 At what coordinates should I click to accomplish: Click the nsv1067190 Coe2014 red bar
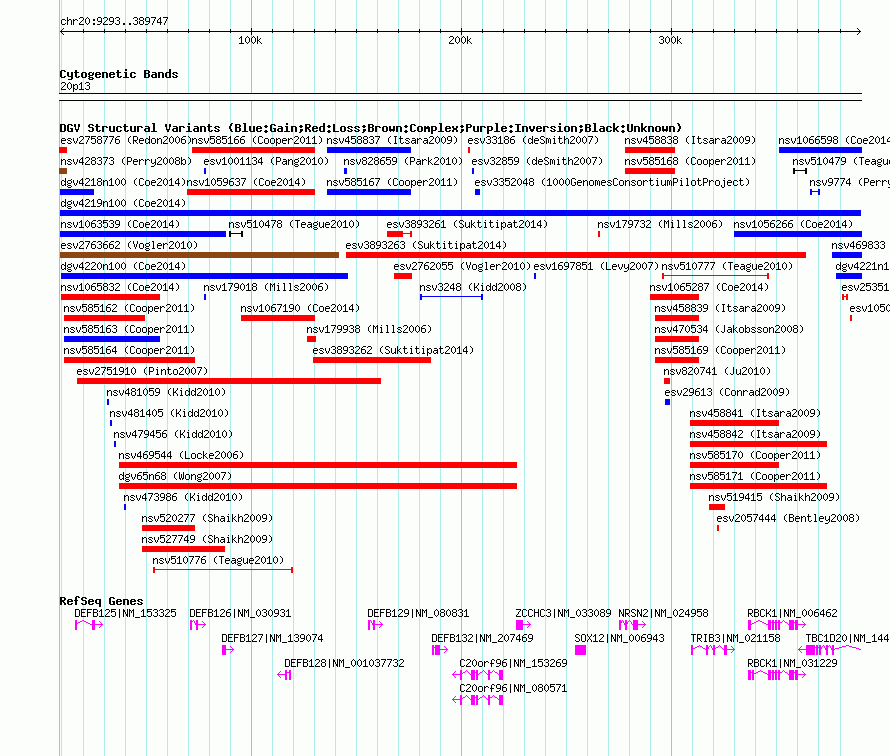tap(278, 318)
